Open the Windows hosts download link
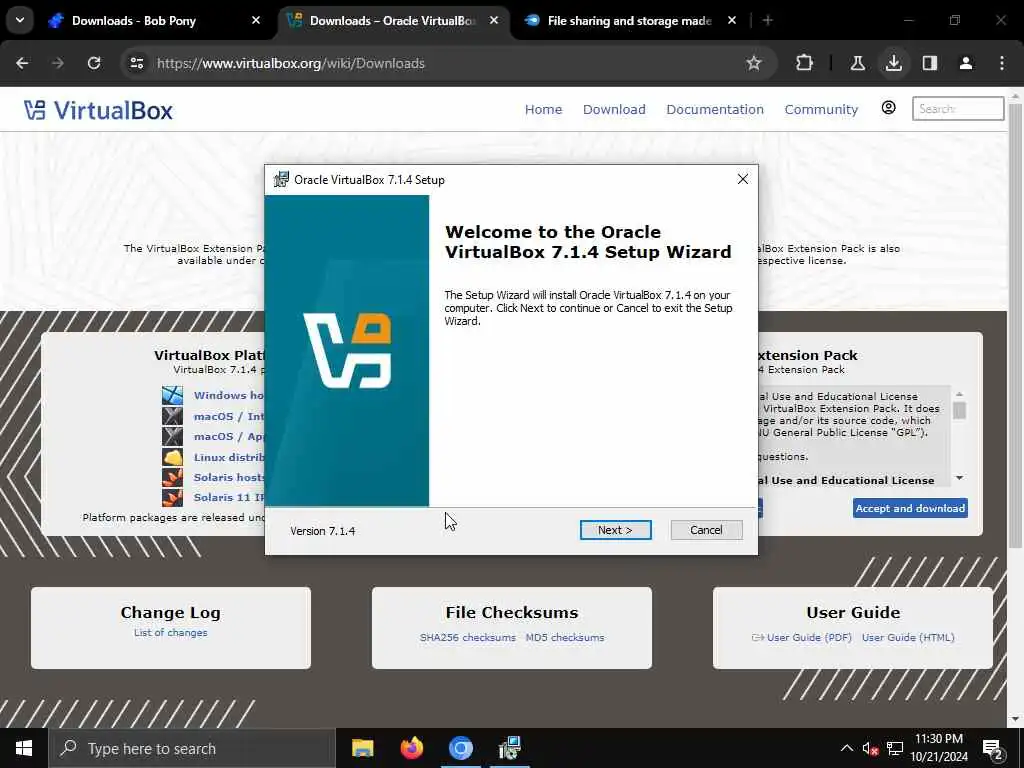 (x=229, y=395)
